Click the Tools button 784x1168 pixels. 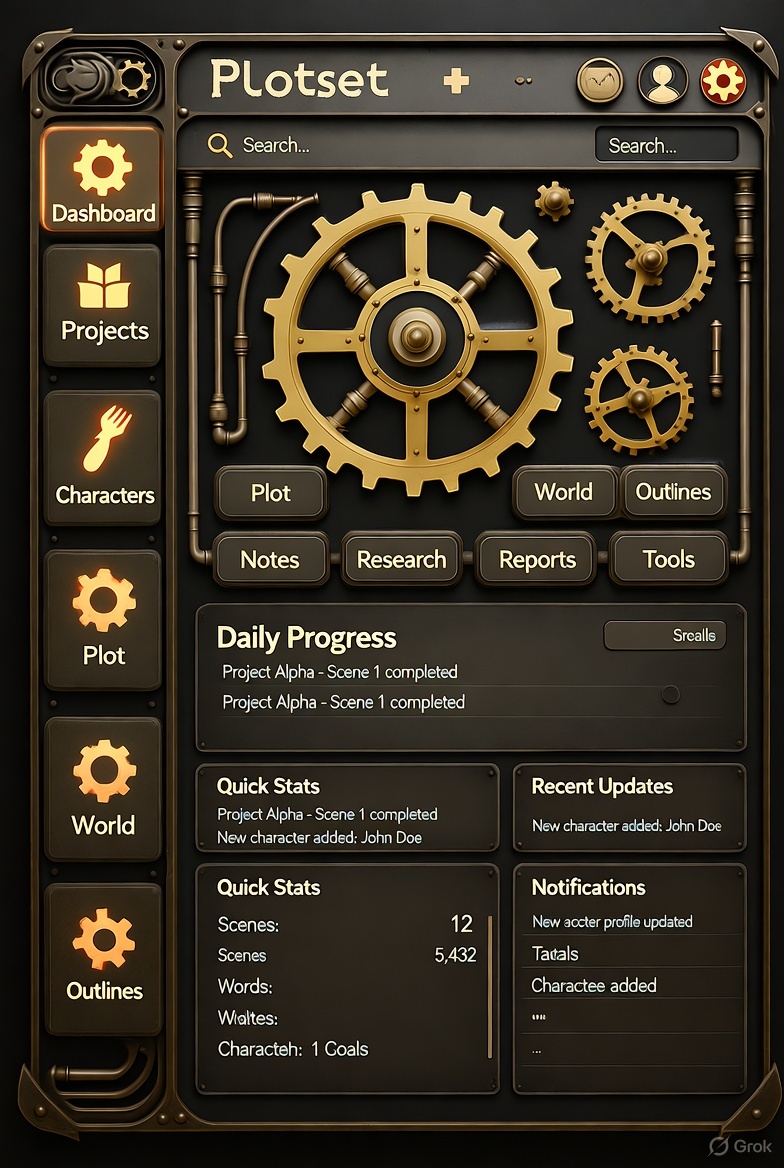tap(668, 559)
